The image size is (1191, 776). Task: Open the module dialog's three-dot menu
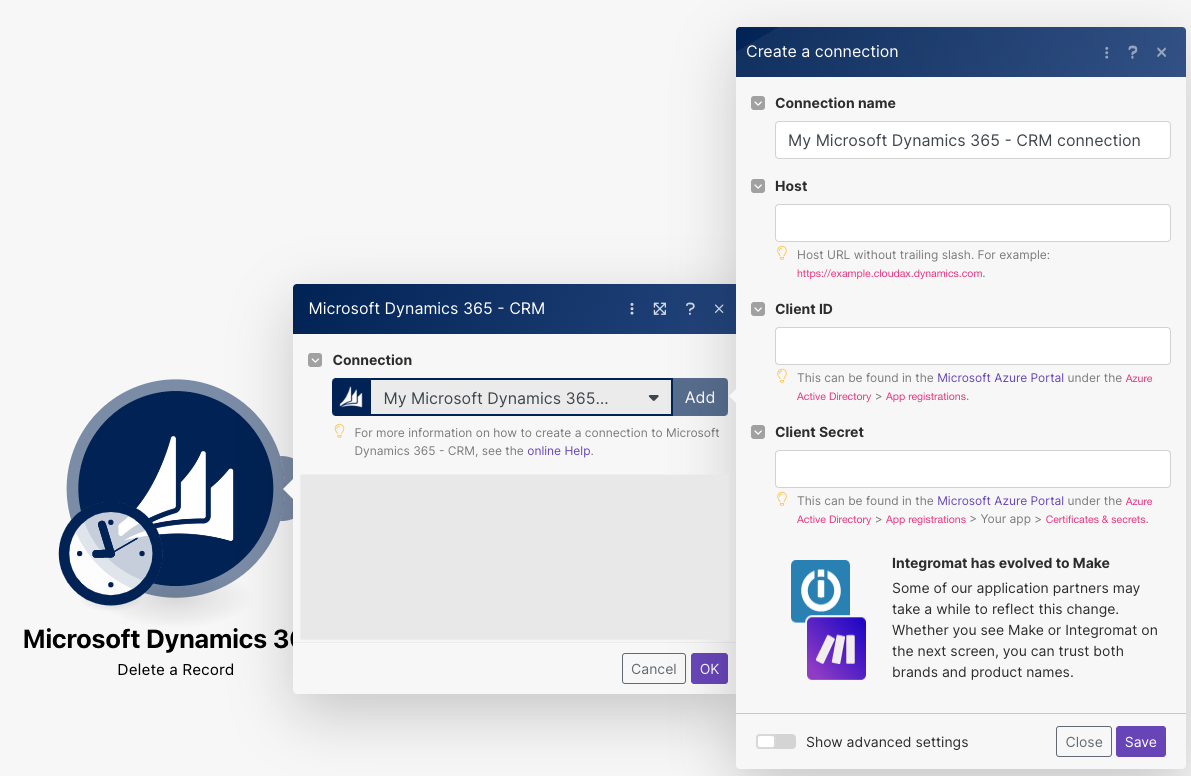click(632, 309)
